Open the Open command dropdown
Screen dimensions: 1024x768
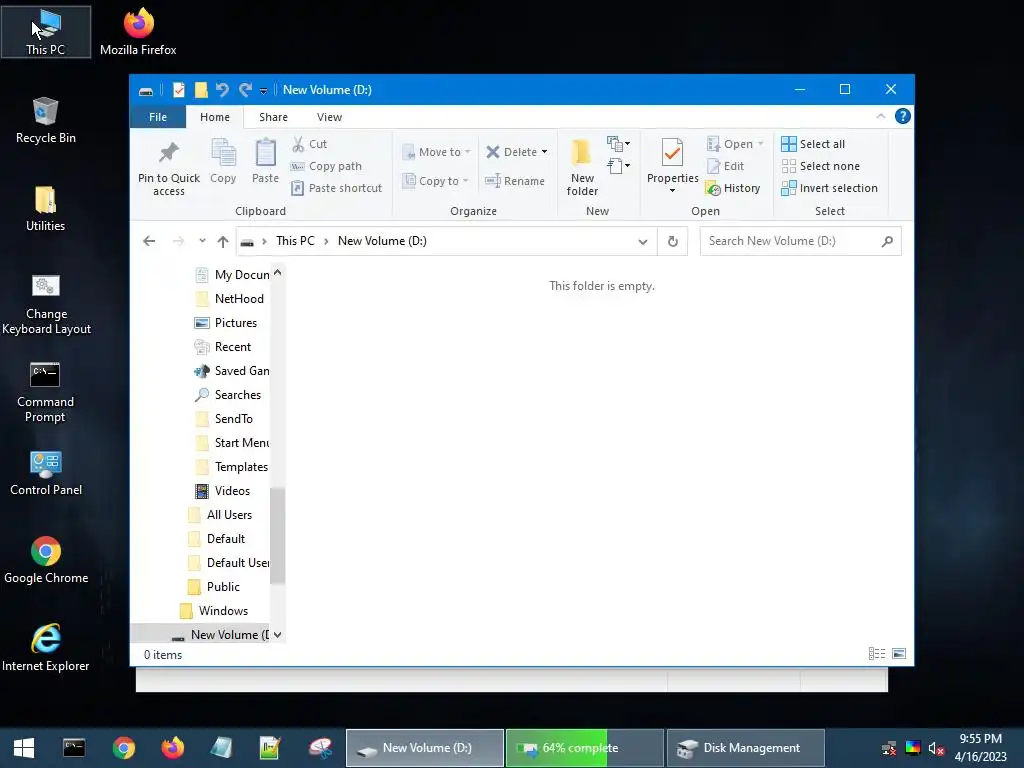point(761,144)
